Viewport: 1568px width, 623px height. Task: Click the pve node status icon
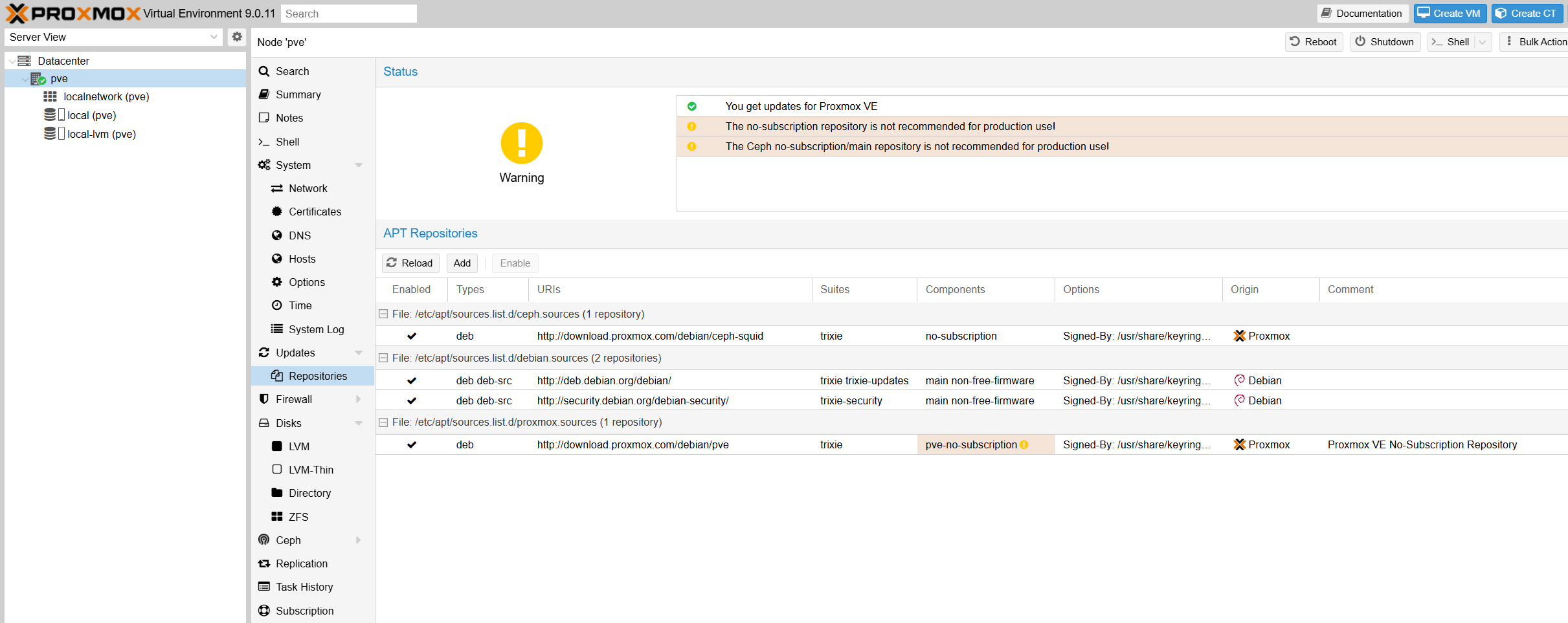pos(38,79)
